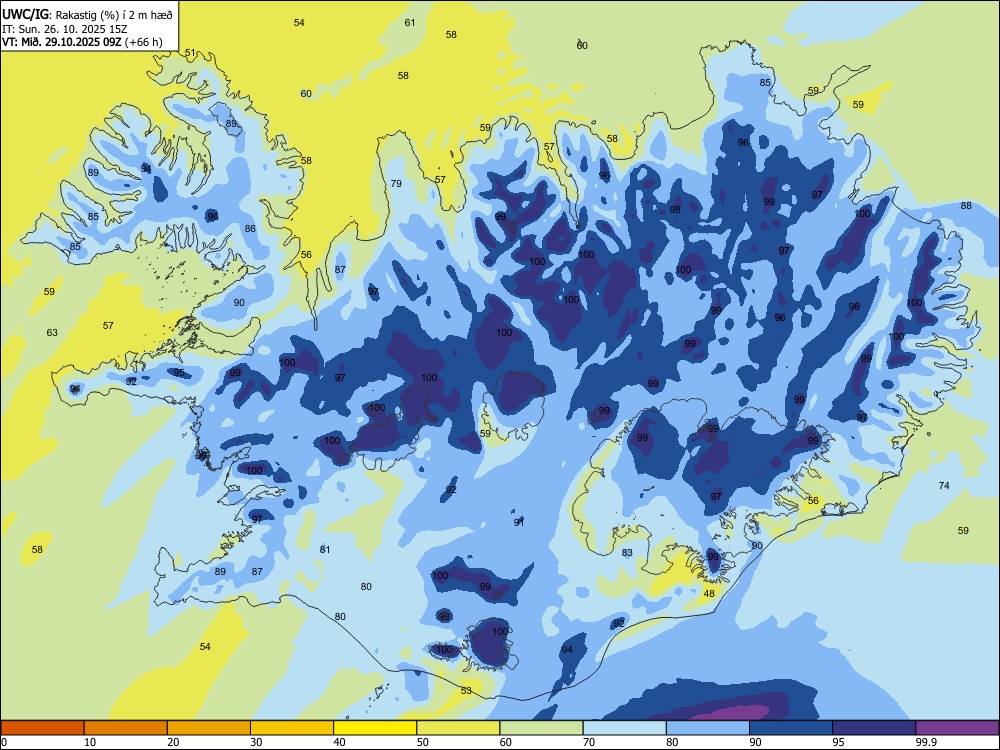The image size is (1000, 750).
Task: Click the map value '53'
Action: [x=466, y=691]
